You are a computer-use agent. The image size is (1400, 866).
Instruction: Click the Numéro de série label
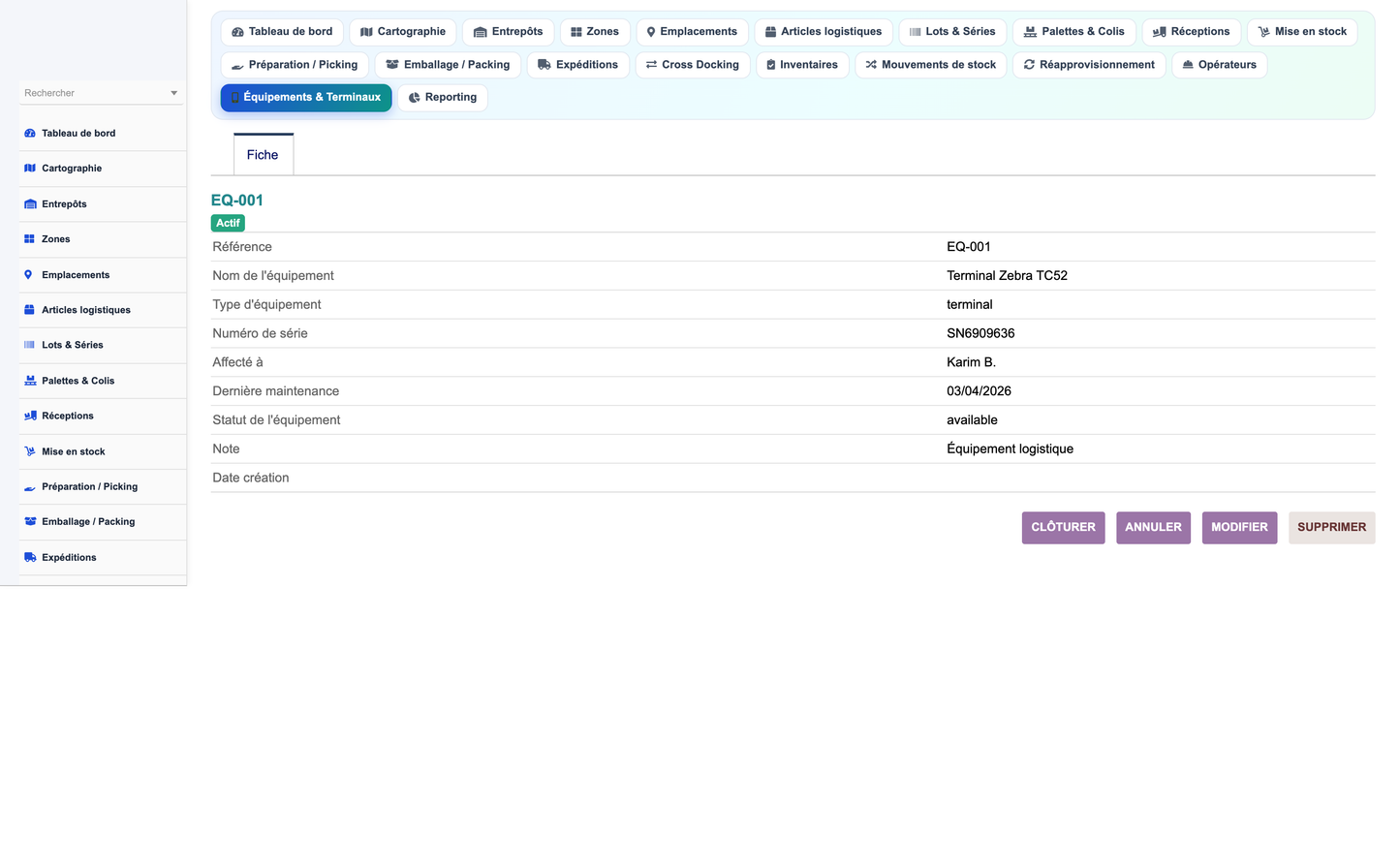click(x=260, y=334)
